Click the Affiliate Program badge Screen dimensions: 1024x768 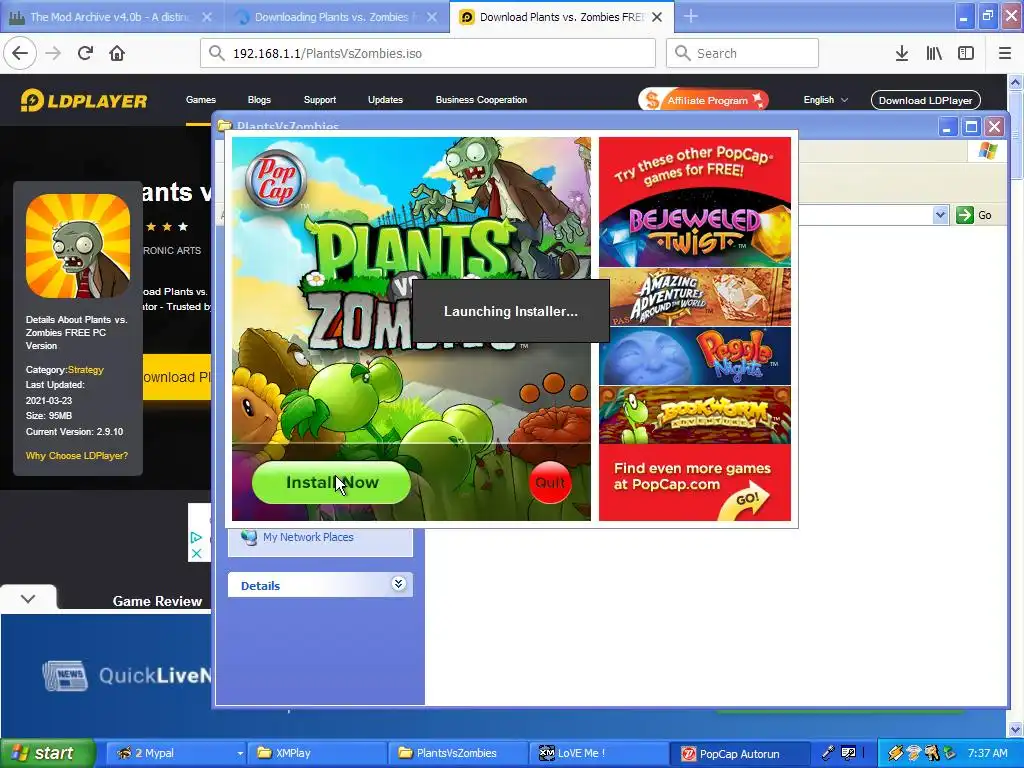coord(703,100)
